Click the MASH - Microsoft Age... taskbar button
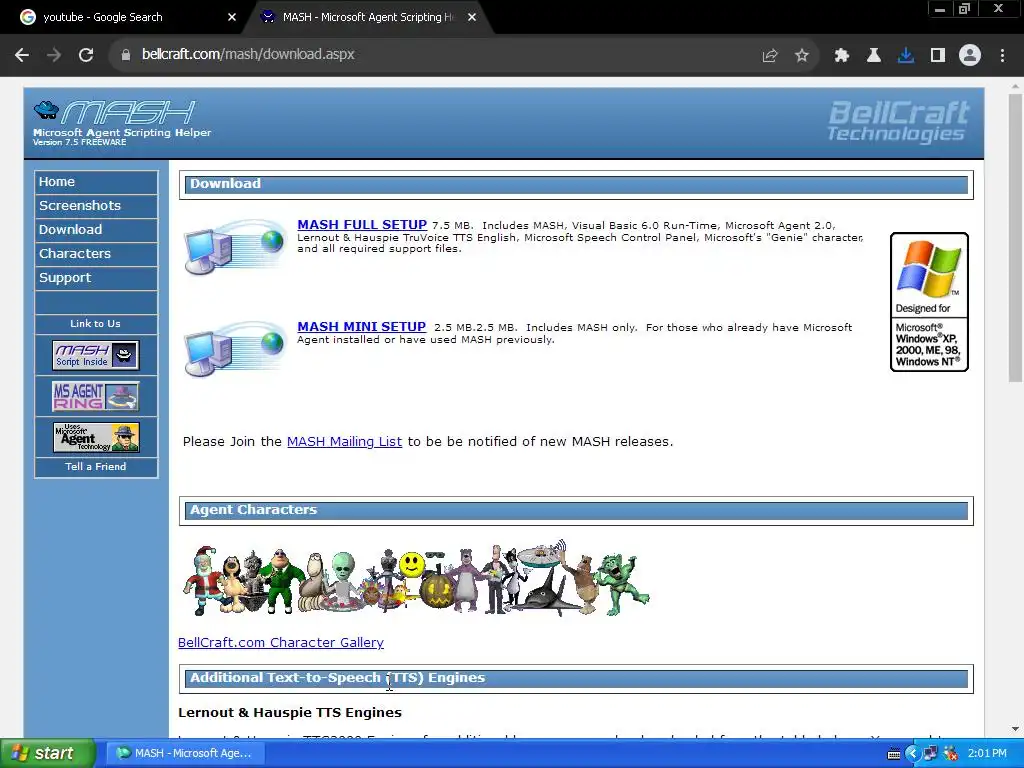The height and width of the screenshot is (768, 1024). point(185,754)
